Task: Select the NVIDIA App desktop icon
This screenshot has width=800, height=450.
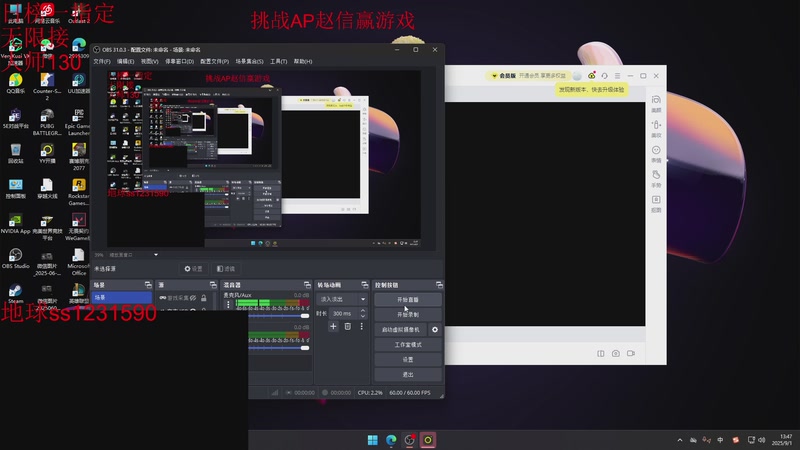Action: pyautogui.click(x=15, y=223)
